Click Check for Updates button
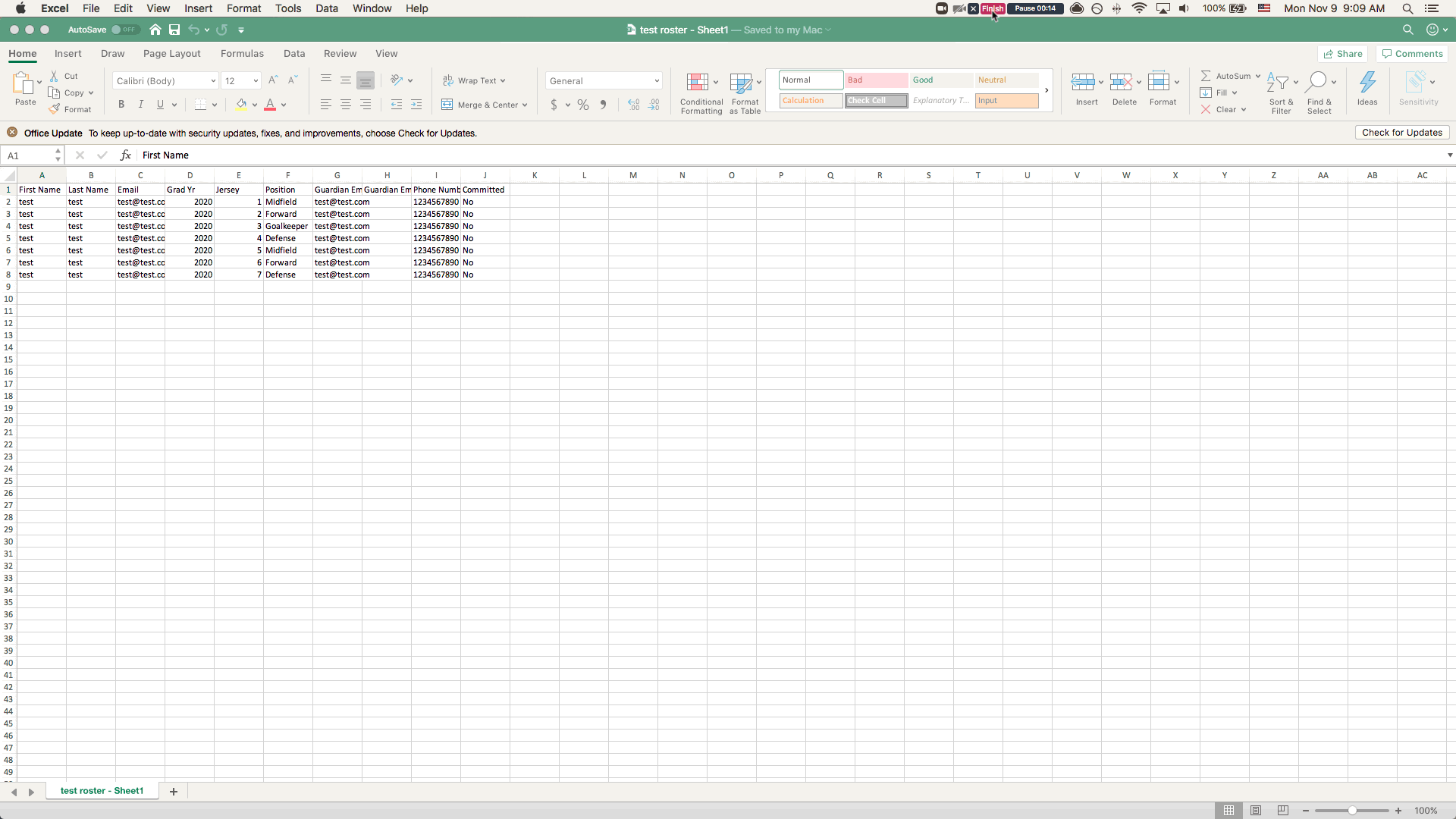This screenshot has height=819, width=1456. (1402, 133)
